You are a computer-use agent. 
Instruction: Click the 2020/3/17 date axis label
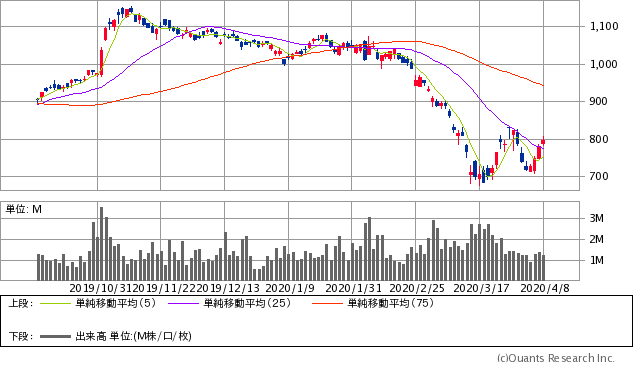[x=481, y=288]
